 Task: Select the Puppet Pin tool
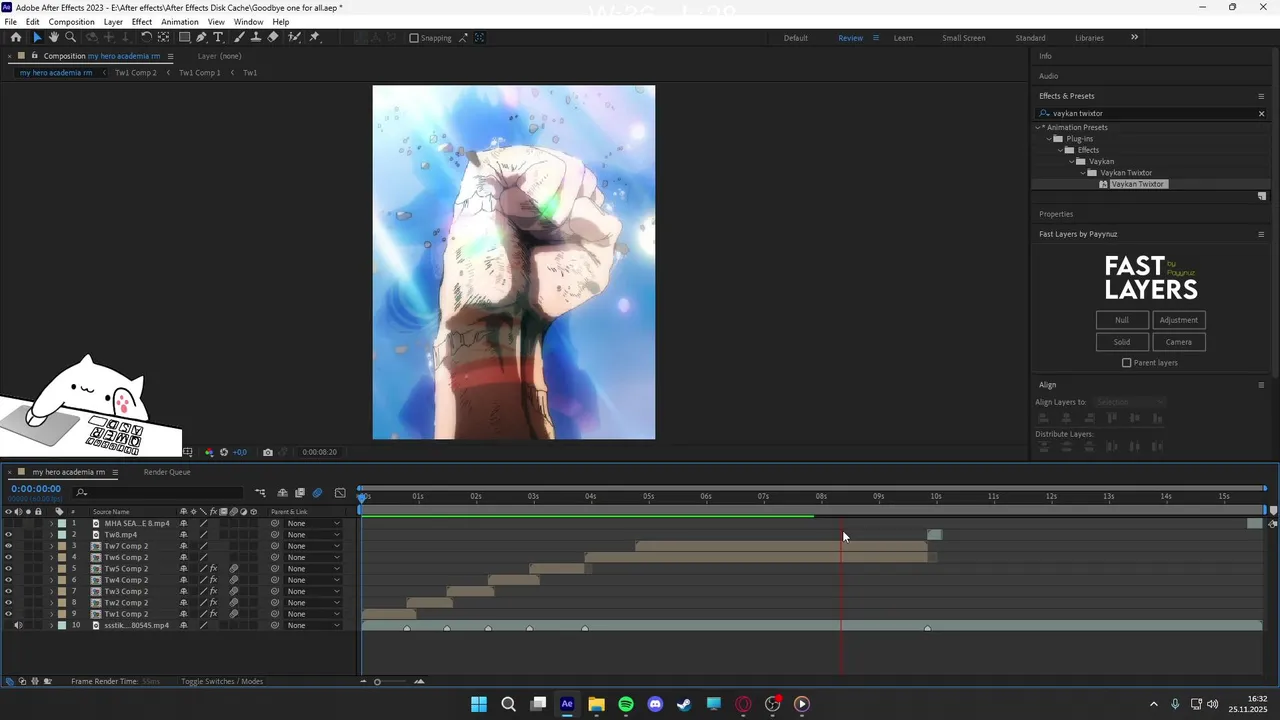point(314,37)
